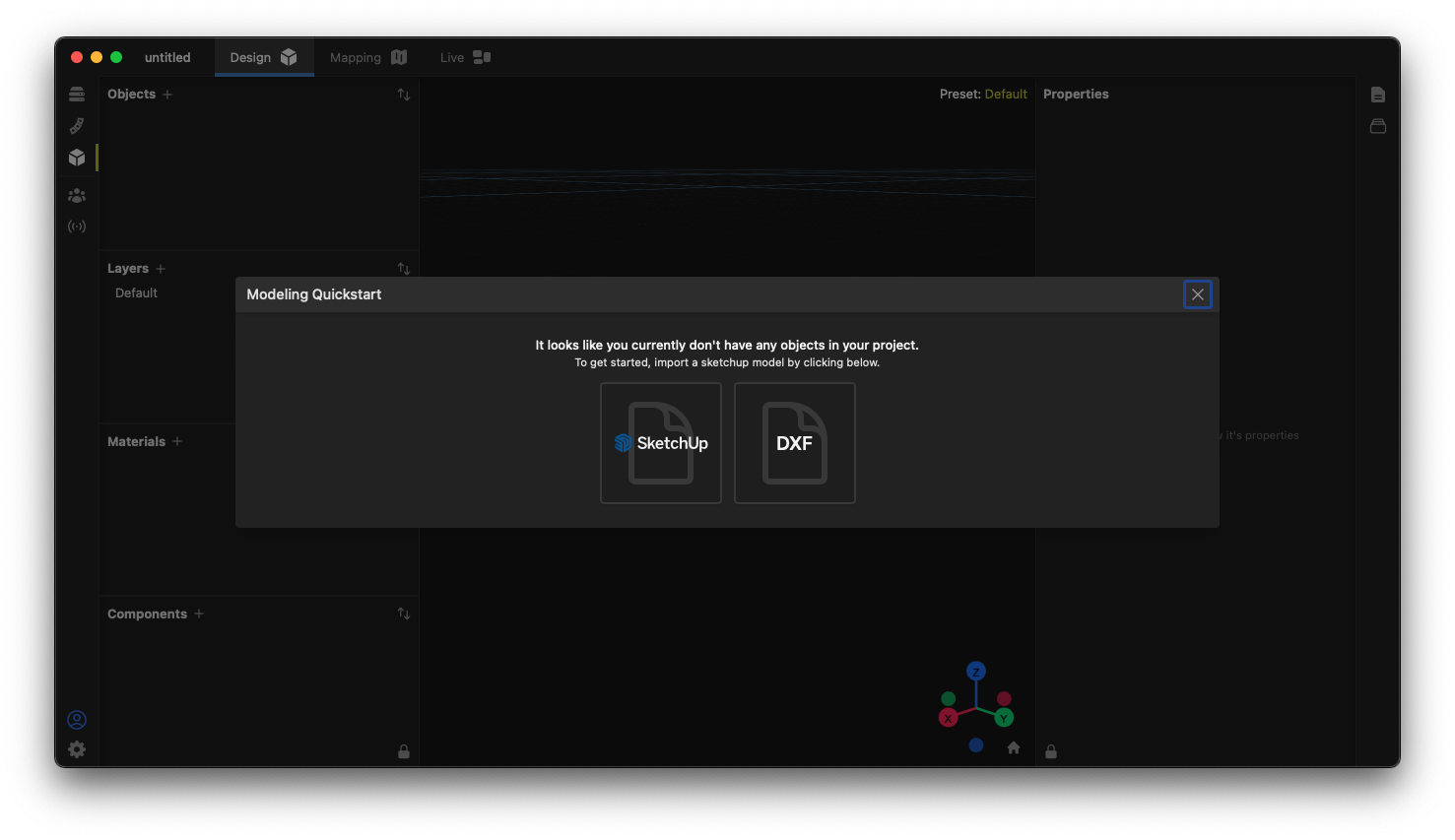Sort the Components list
This screenshot has width=1455, height=840.
click(x=403, y=614)
